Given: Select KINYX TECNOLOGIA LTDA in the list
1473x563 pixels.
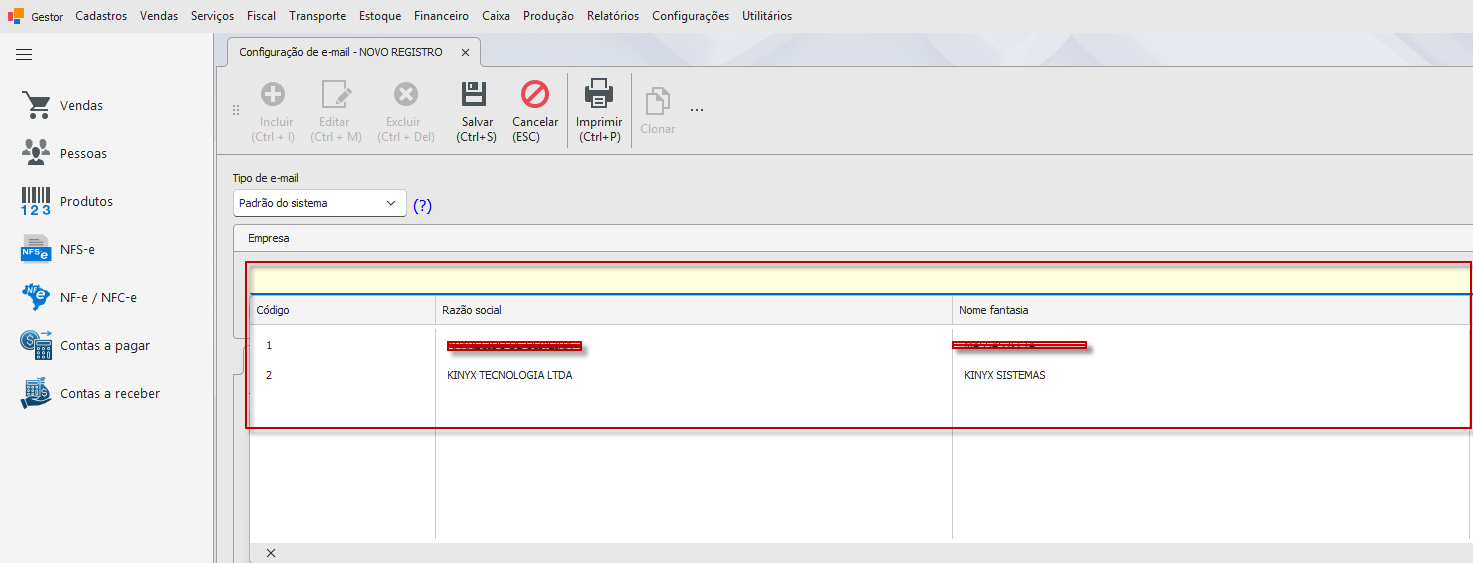Looking at the screenshot, I should point(510,375).
